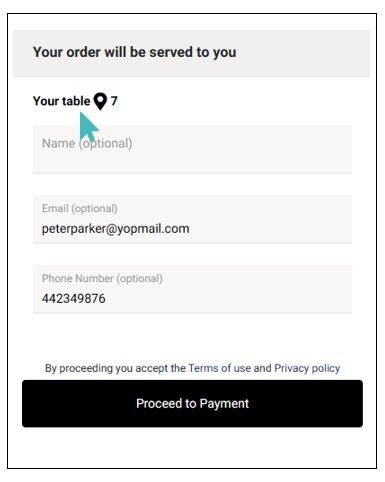Open the Privacy policy link
Viewport: 385px width, 482px height.
pos(307,368)
